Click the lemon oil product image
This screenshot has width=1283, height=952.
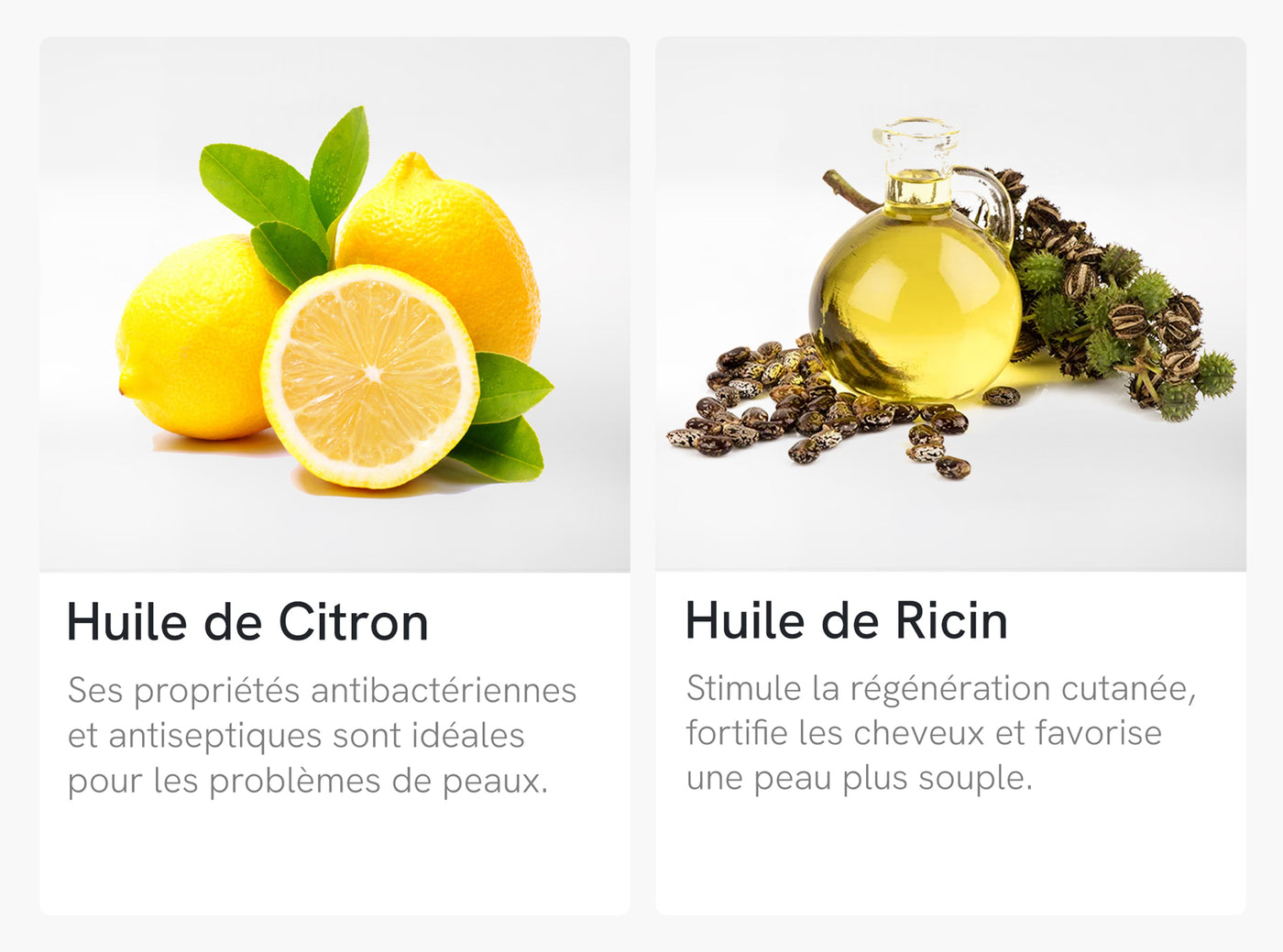[x=334, y=304]
